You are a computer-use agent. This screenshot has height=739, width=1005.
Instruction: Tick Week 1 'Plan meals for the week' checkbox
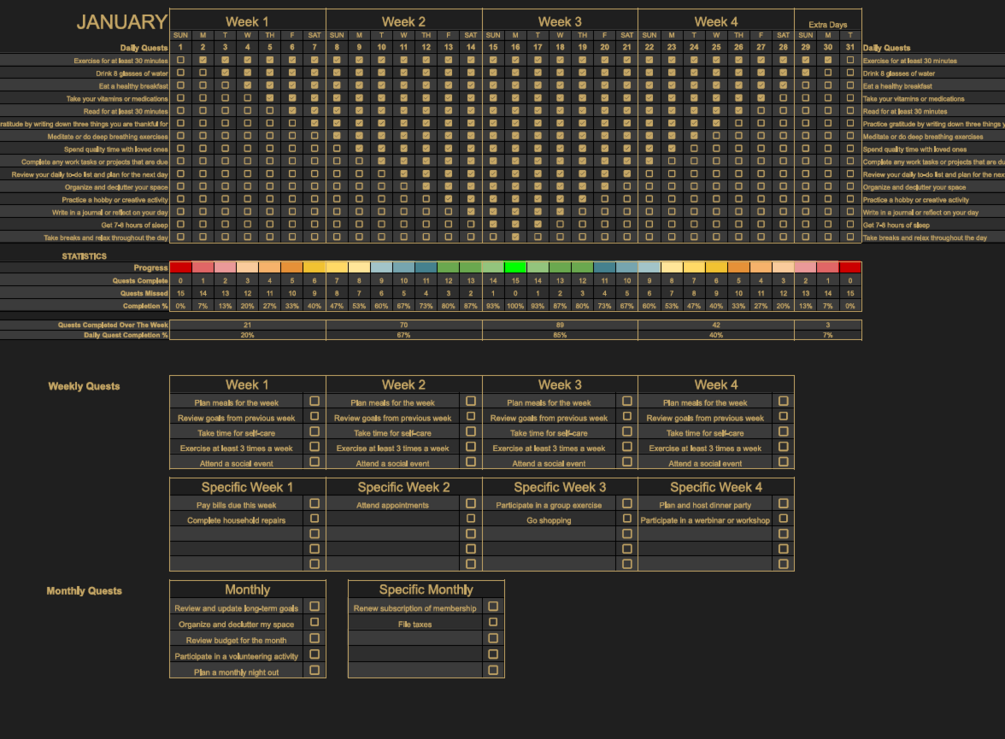pyautogui.click(x=314, y=401)
